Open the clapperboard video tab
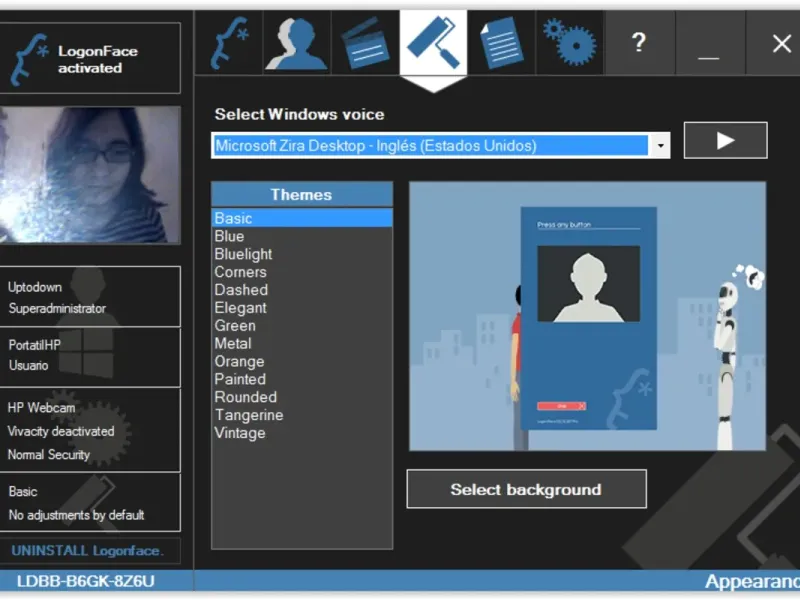800x600 pixels. click(x=365, y=43)
